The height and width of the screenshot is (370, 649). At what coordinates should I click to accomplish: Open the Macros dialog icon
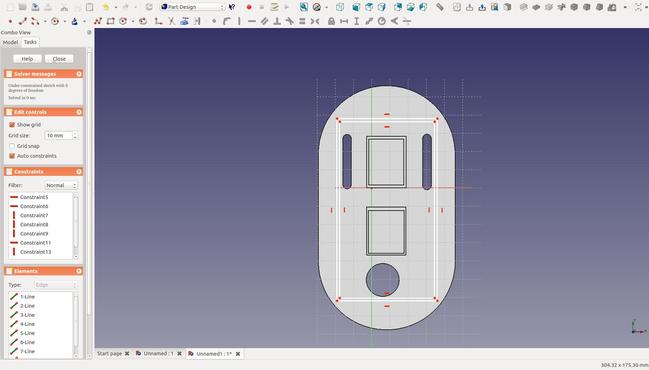click(274, 7)
